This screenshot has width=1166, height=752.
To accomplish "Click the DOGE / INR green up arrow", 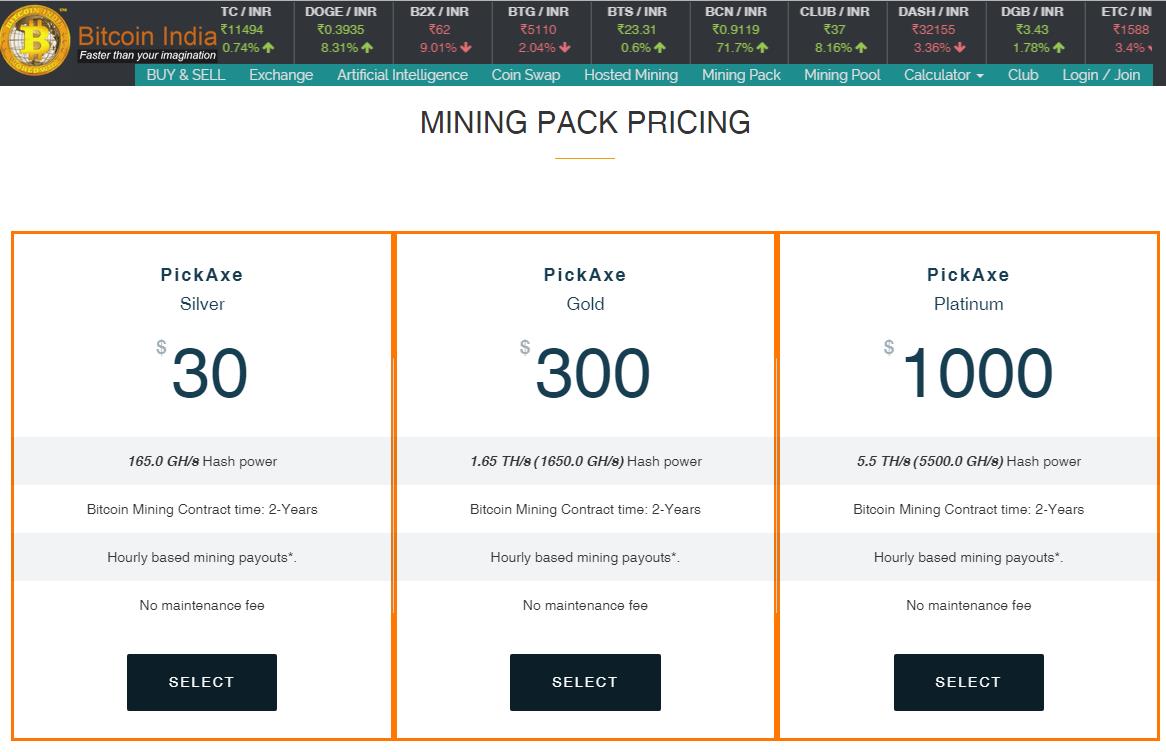I will tap(367, 48).
